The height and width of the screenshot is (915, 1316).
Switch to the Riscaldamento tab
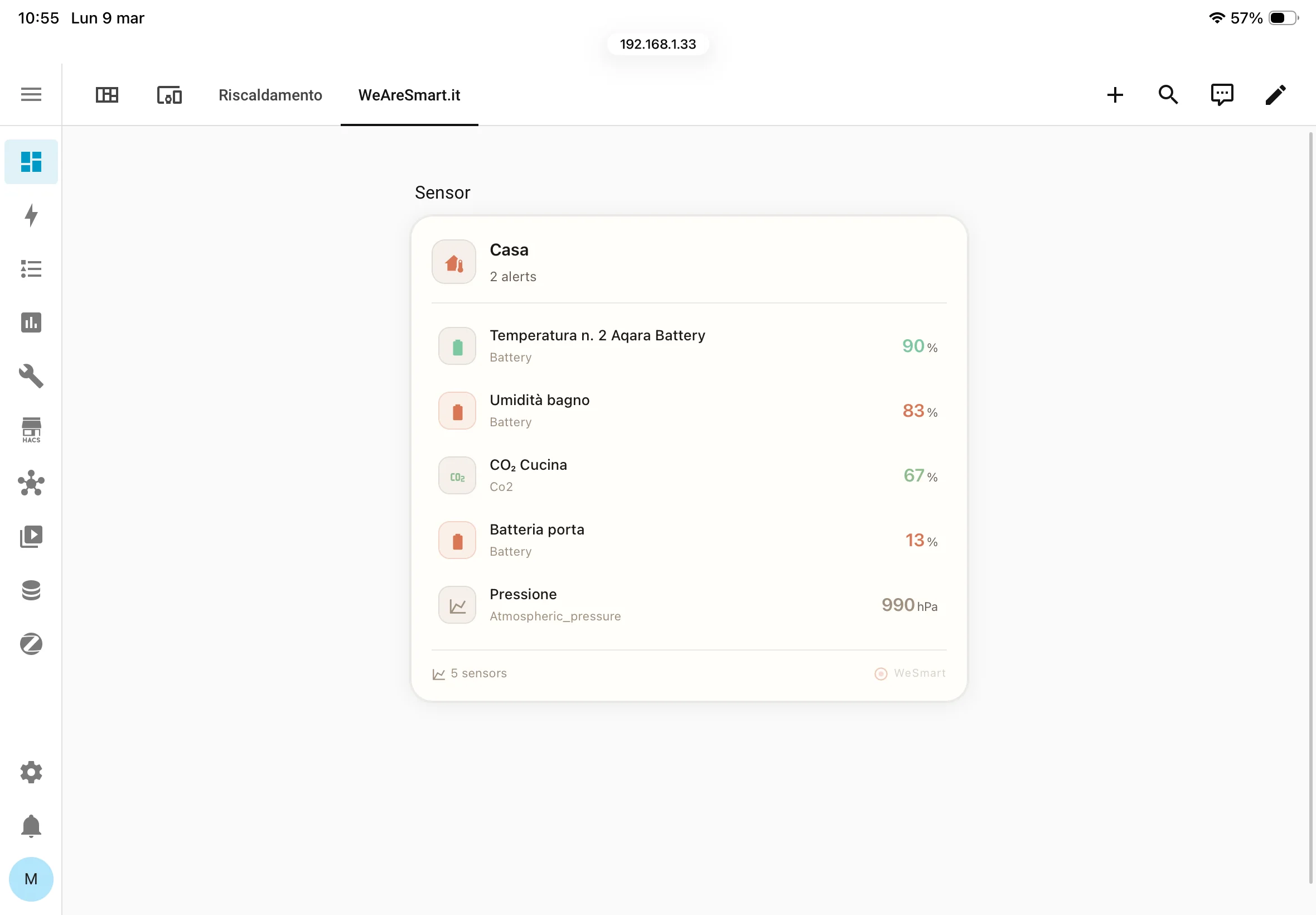coord(270,95)
